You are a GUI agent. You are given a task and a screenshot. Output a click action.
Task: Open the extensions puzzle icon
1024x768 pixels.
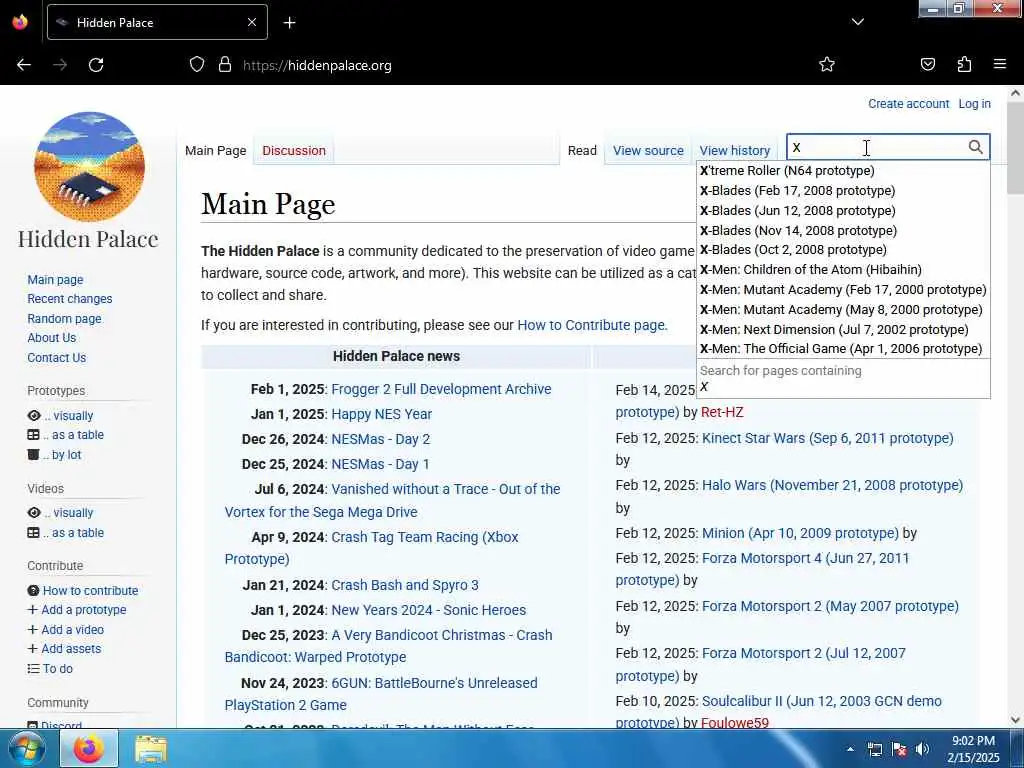964,65
